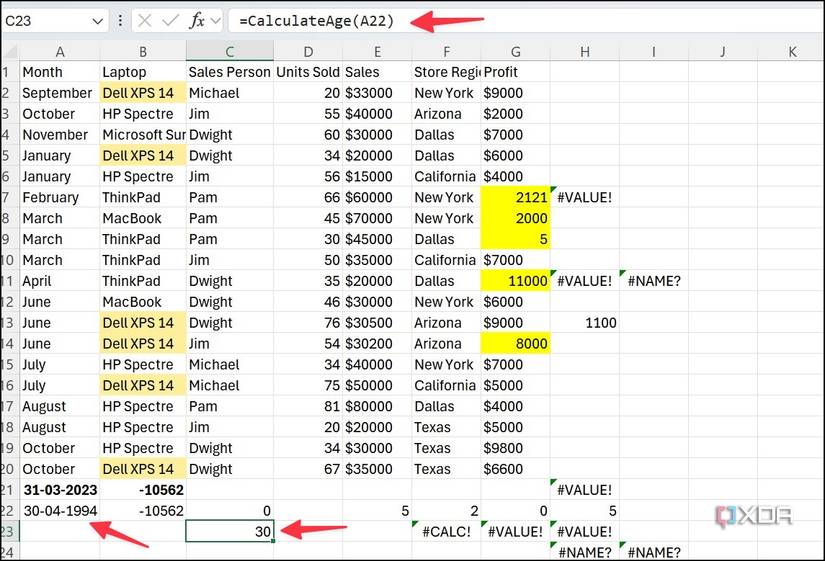
Task: Open the Name Box dropdown arrow
Action: pos(97,22)
